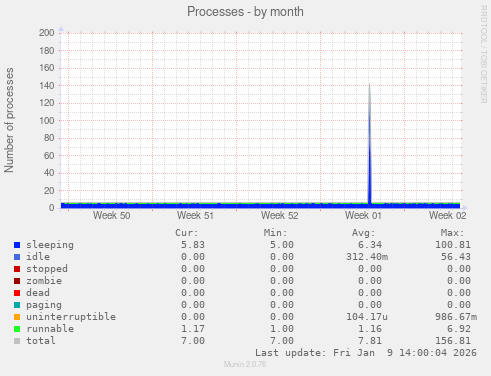Click the uninterruptible legend color swatch

tap(17, 317)
